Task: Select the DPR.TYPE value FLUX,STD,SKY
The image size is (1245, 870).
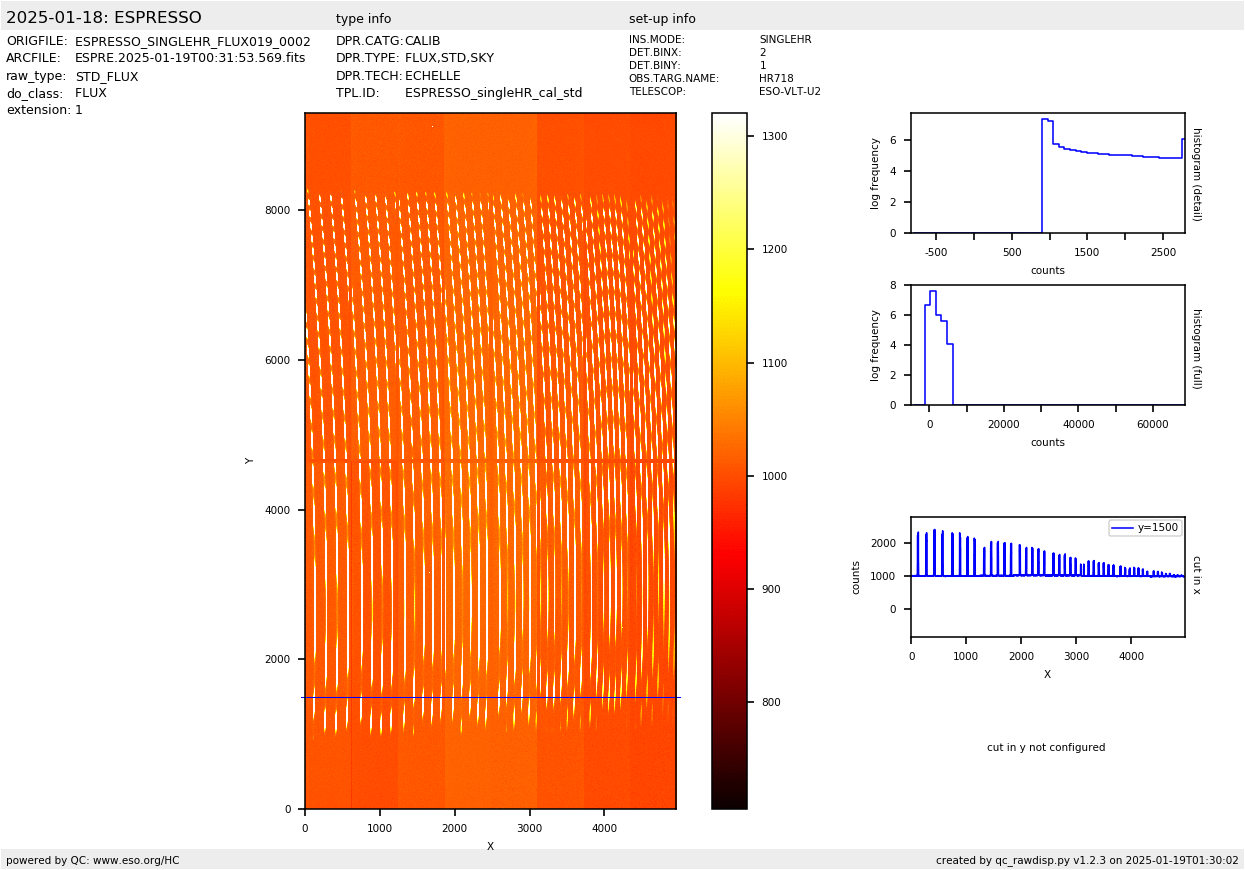Action: pos(449,59)
